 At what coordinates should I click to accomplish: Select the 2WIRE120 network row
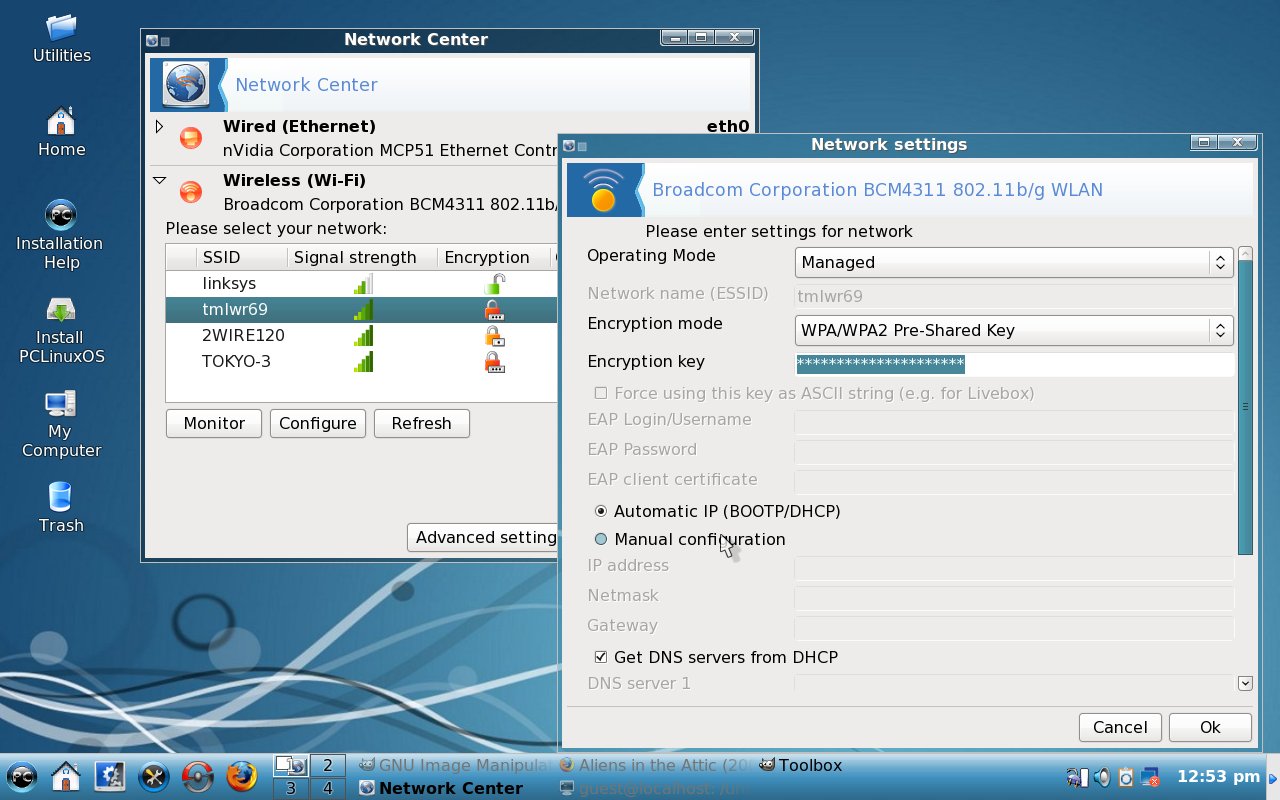pyautogui.click(x=361, y=336)
